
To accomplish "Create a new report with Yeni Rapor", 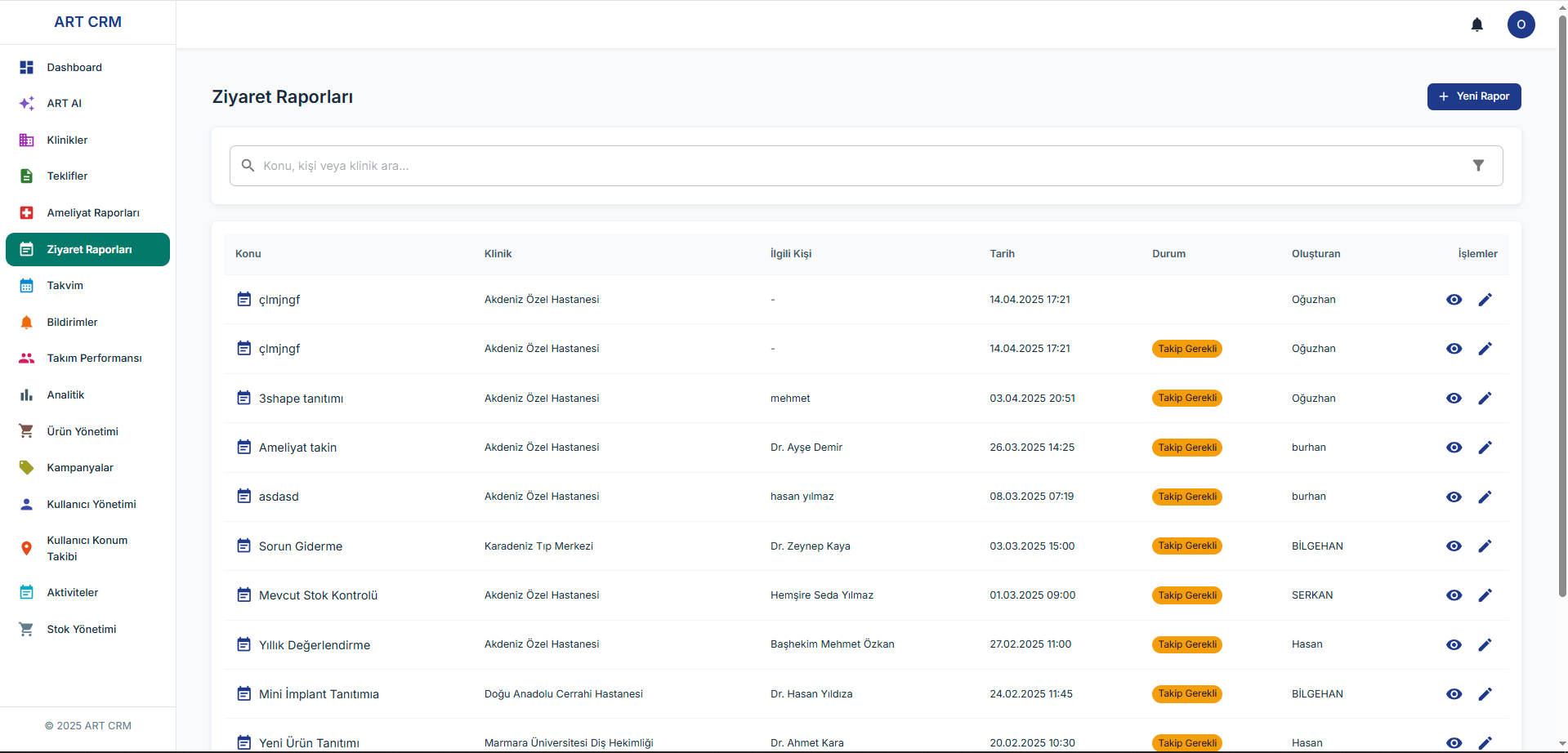I will [1473, 96].
